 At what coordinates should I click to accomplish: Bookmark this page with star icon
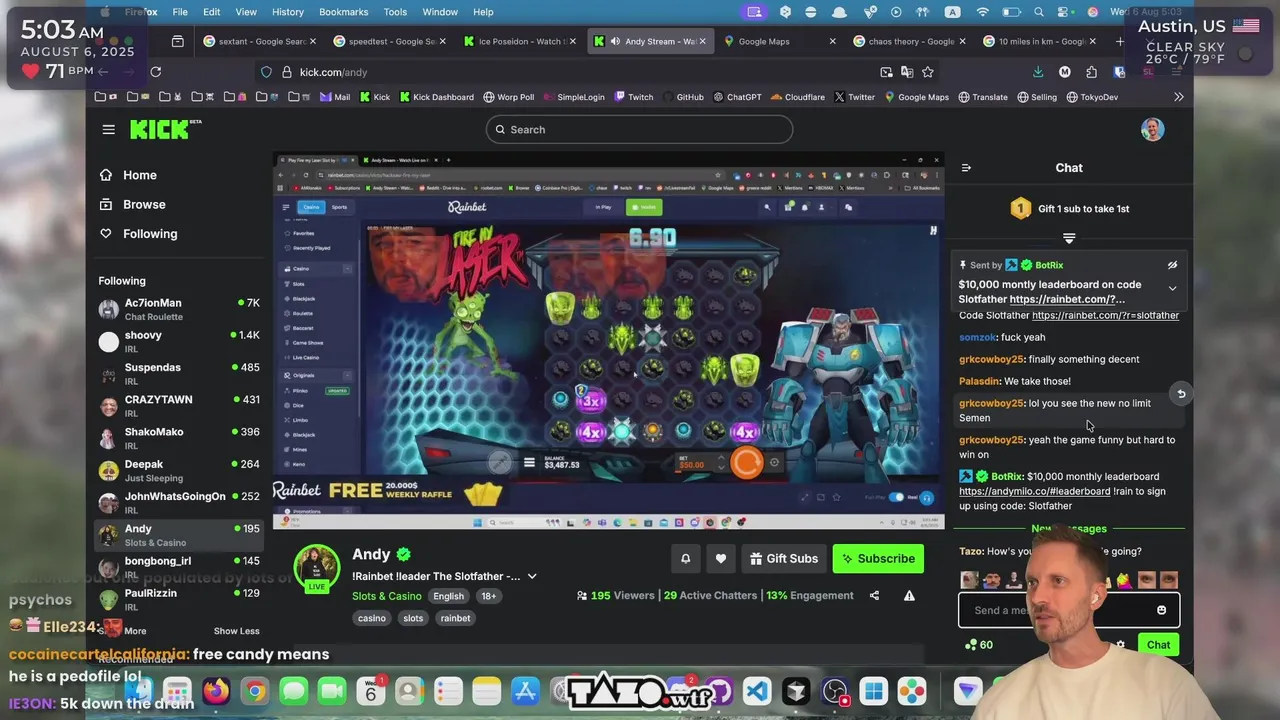pyautogui.click(x=928, y=72)
